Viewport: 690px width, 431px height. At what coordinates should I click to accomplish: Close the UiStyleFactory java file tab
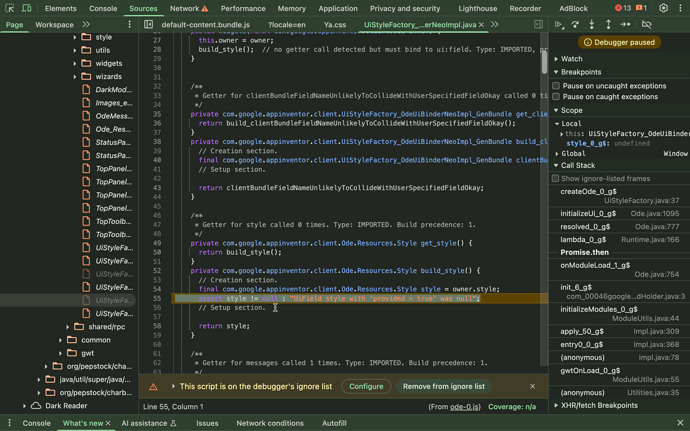point(481,25)
